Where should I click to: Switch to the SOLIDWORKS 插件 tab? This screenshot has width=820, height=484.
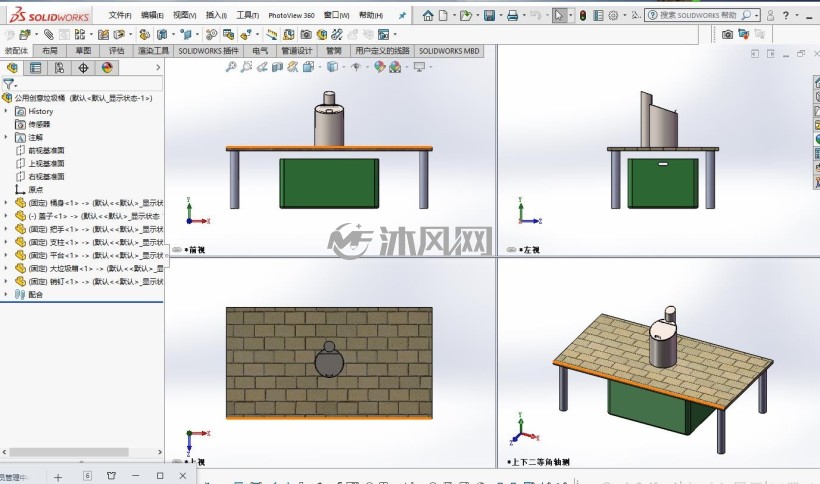[209, 51]
